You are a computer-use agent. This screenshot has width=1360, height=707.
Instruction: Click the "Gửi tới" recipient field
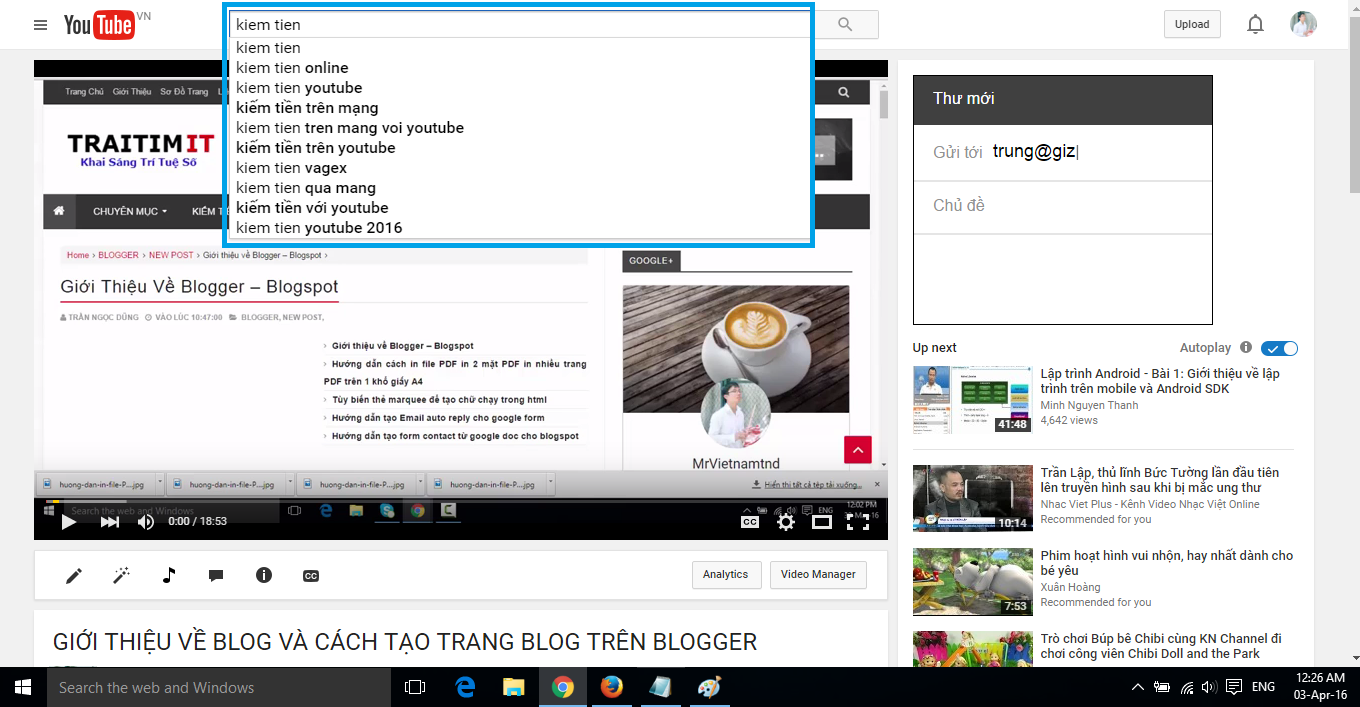click(x=1062, y=152)
